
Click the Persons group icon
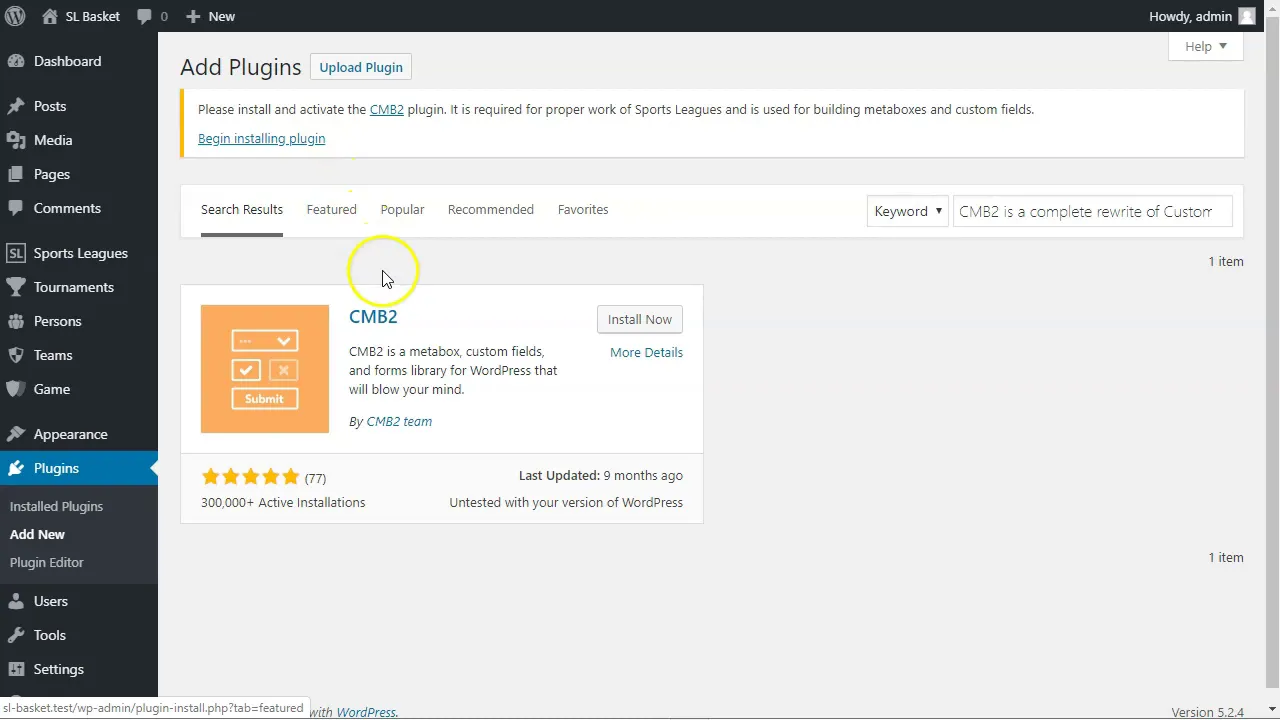point(15,321)
